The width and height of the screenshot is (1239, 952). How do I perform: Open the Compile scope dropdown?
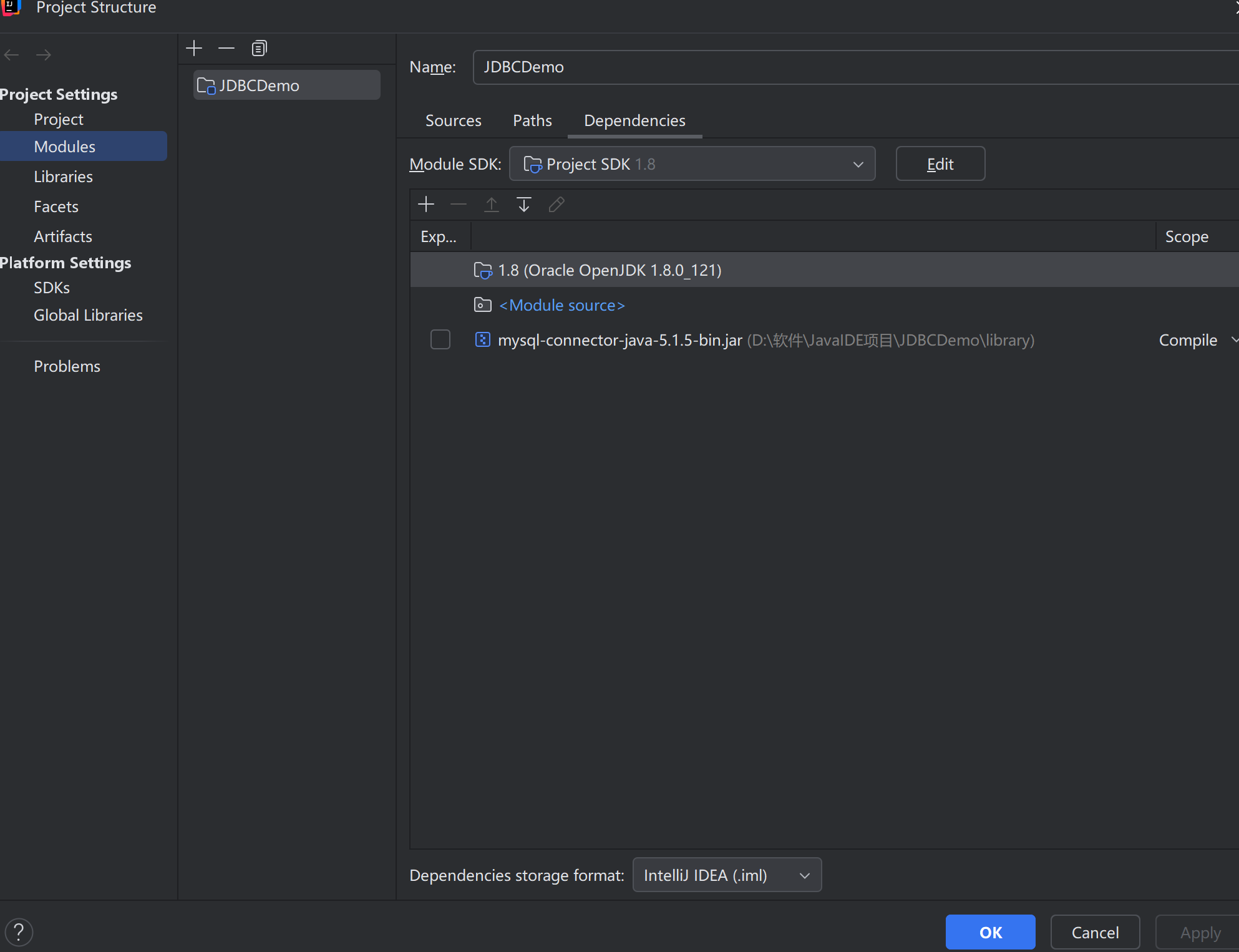pos(1197,340)
